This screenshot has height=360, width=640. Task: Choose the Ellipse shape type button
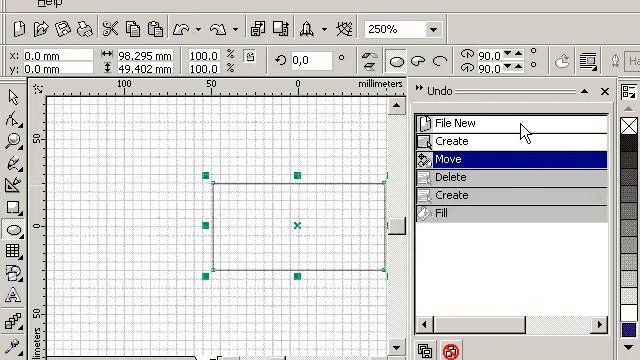coord(396,62)
